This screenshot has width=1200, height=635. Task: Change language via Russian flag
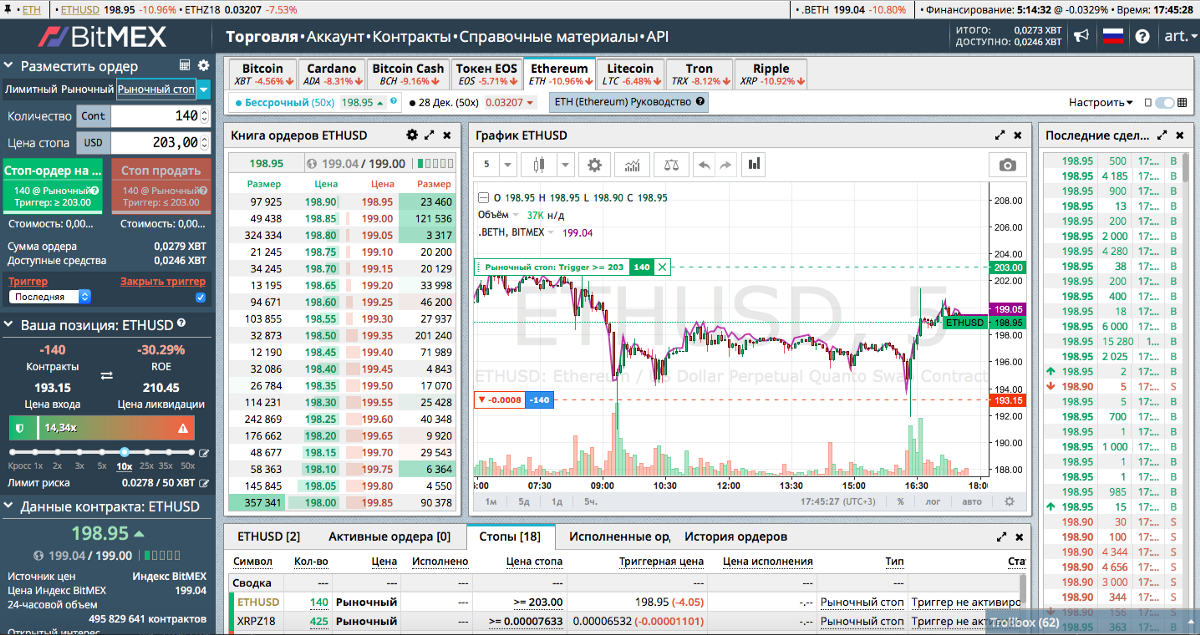[x=1113, y=37]
